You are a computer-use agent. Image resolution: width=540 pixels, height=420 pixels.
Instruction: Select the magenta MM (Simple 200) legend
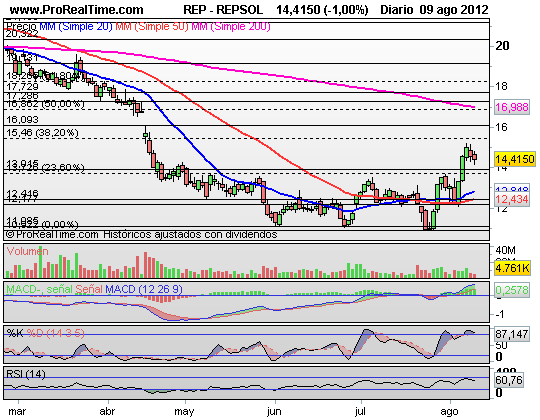point(231,27)
